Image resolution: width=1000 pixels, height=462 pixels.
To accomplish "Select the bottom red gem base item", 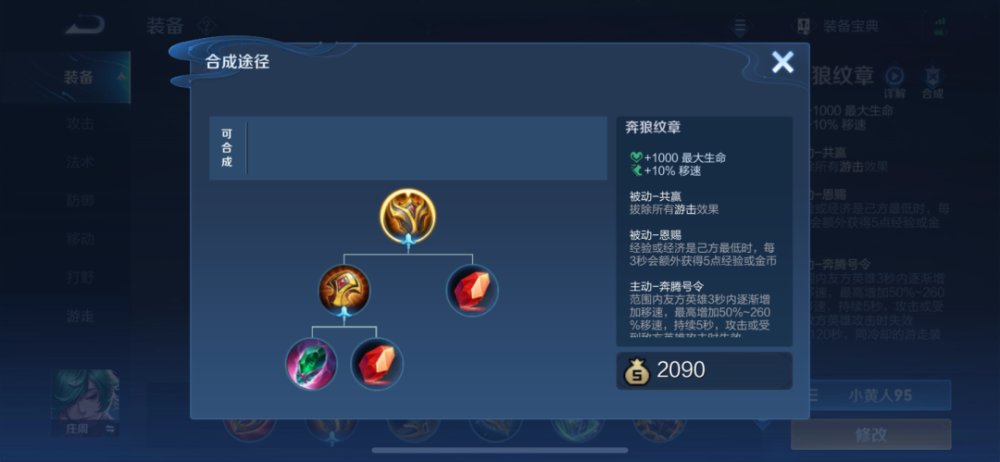I will (377, 364).
